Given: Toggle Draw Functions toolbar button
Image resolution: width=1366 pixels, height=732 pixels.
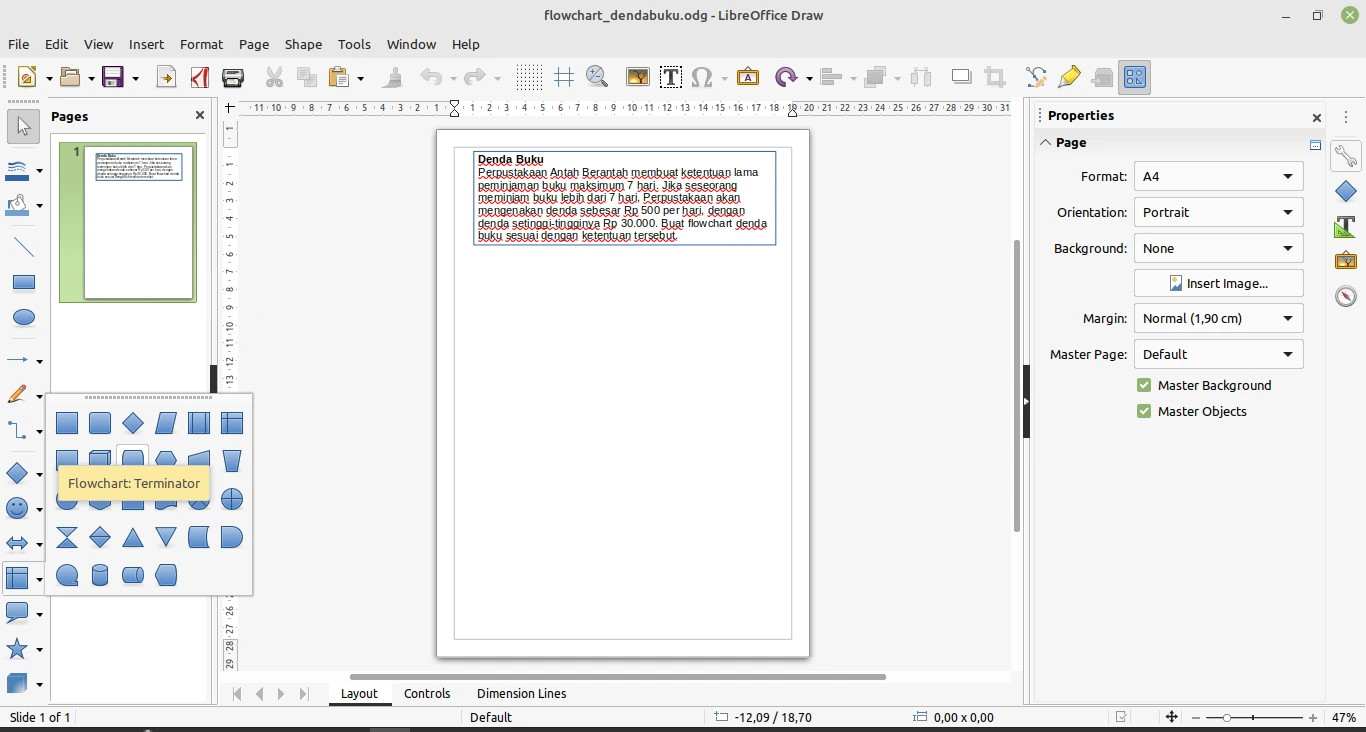Looking at the screenshot, I should pyautogui.click(x=1135, y=77).
